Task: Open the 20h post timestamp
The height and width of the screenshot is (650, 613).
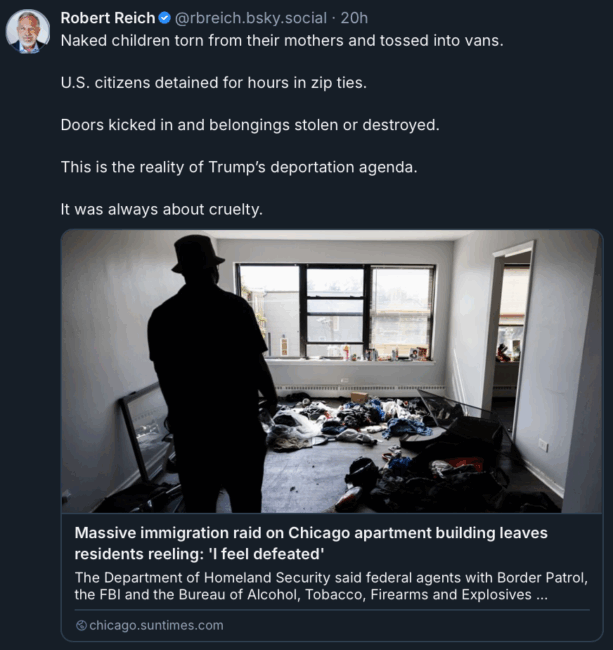Action: pyautogui.click(x=354, y=18)
